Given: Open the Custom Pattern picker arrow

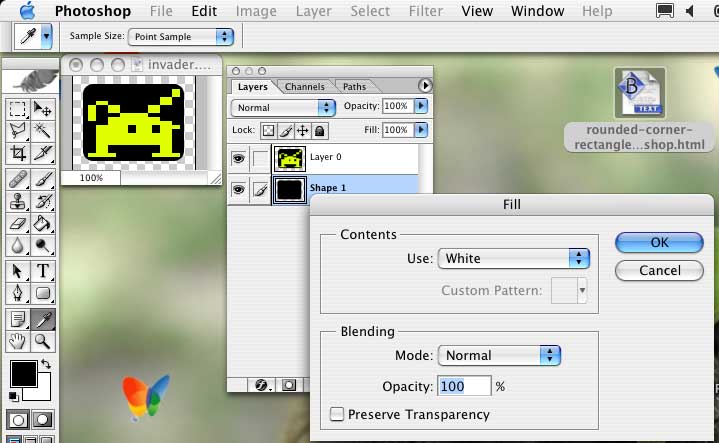Looking at the screenshot, I should click(582, 290).
